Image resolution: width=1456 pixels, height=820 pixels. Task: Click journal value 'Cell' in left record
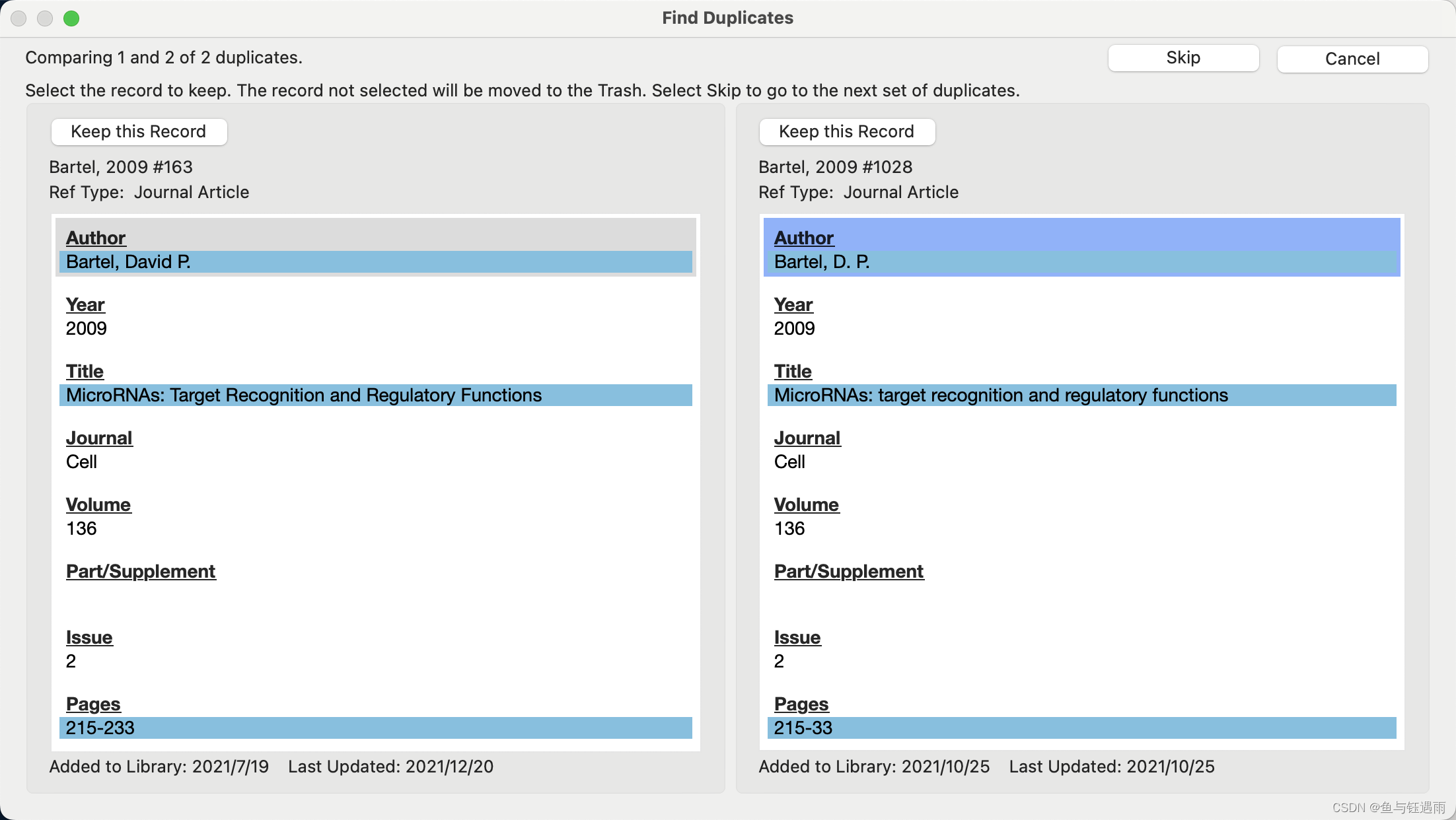(81, 461)
